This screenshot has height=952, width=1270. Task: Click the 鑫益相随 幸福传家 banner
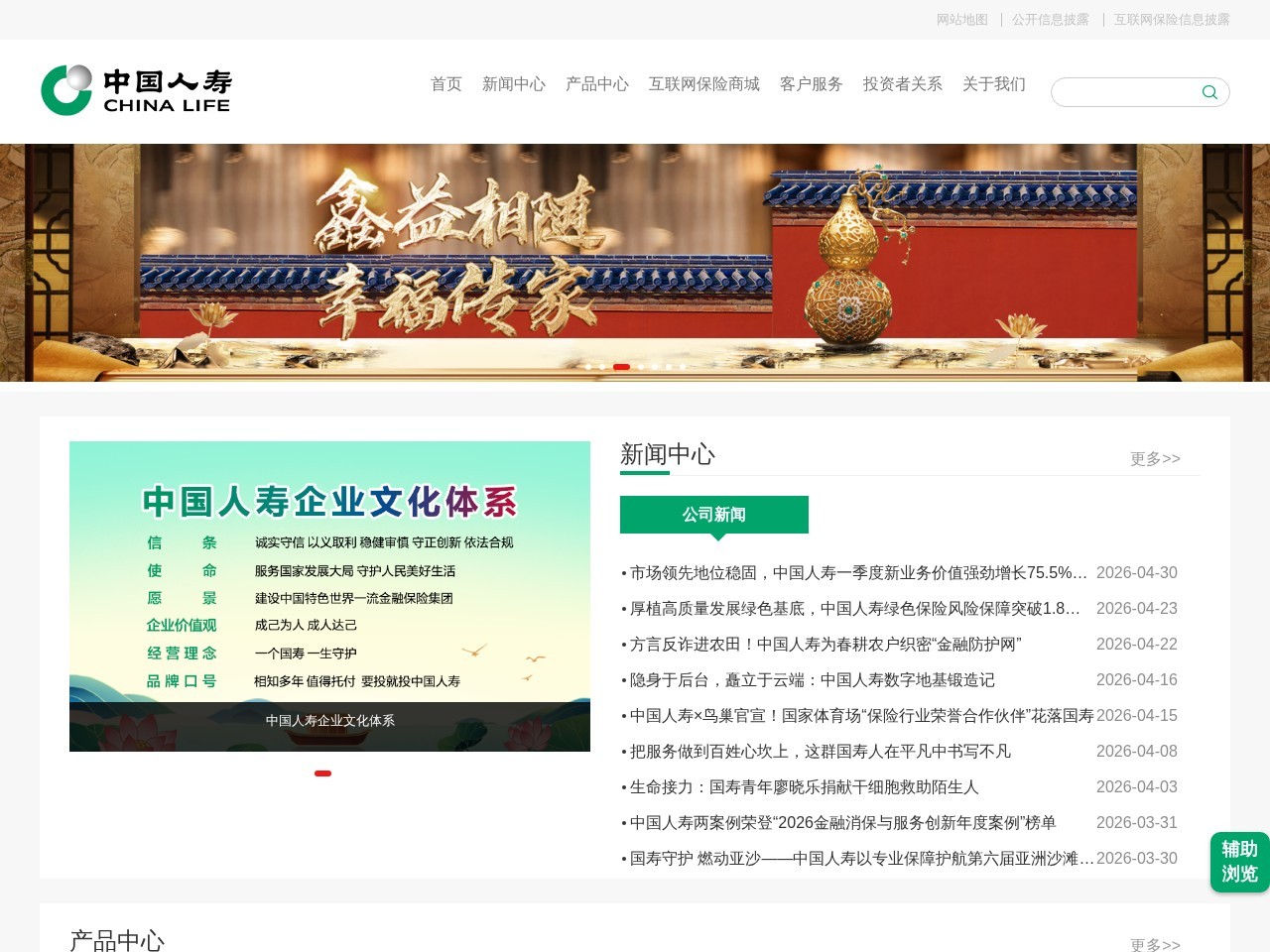[635, 263]
